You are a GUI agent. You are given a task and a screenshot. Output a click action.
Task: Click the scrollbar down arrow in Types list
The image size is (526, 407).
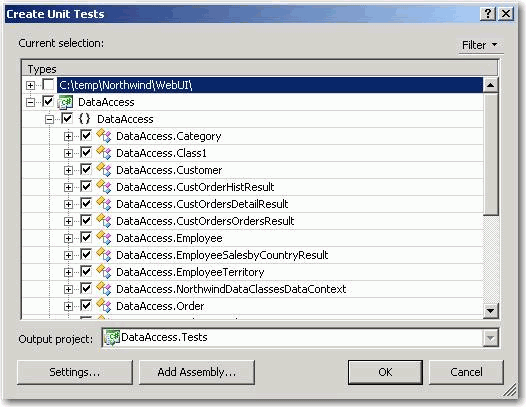490,311
